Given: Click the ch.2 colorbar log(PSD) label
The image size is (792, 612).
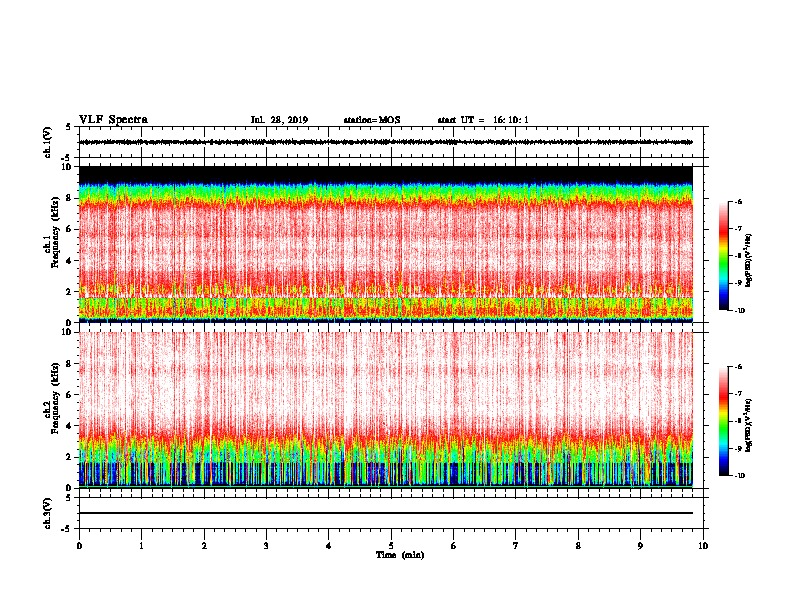Looking at the screenshot, I should pyautogui.click(x=749, y=425).
